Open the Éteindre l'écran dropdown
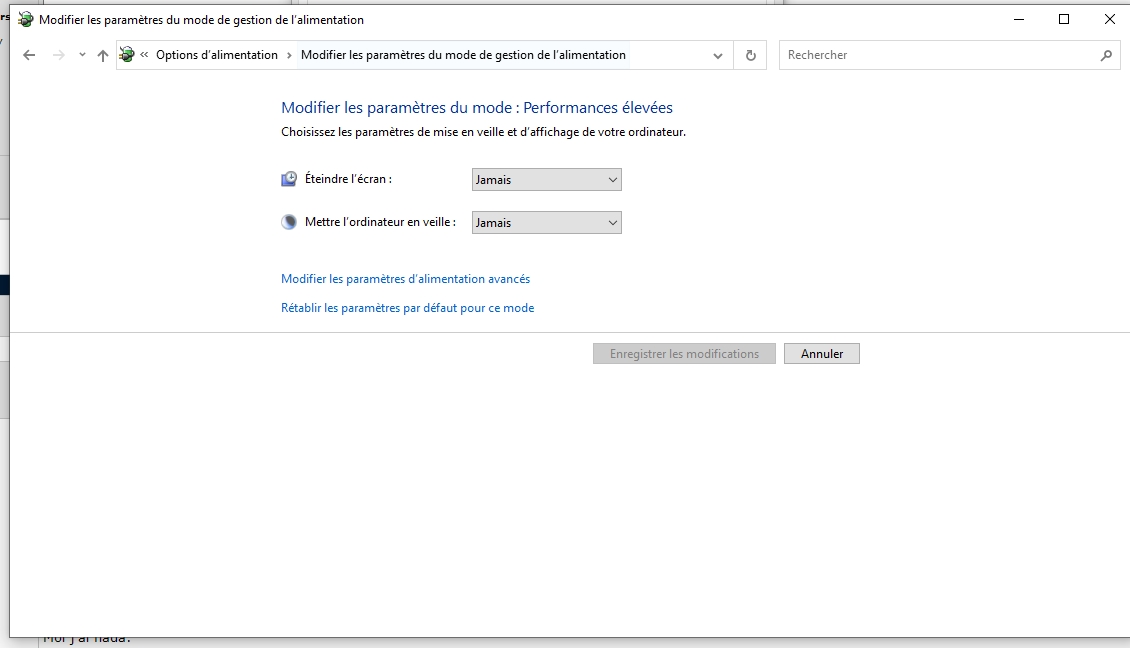 [x=546, y=179]
